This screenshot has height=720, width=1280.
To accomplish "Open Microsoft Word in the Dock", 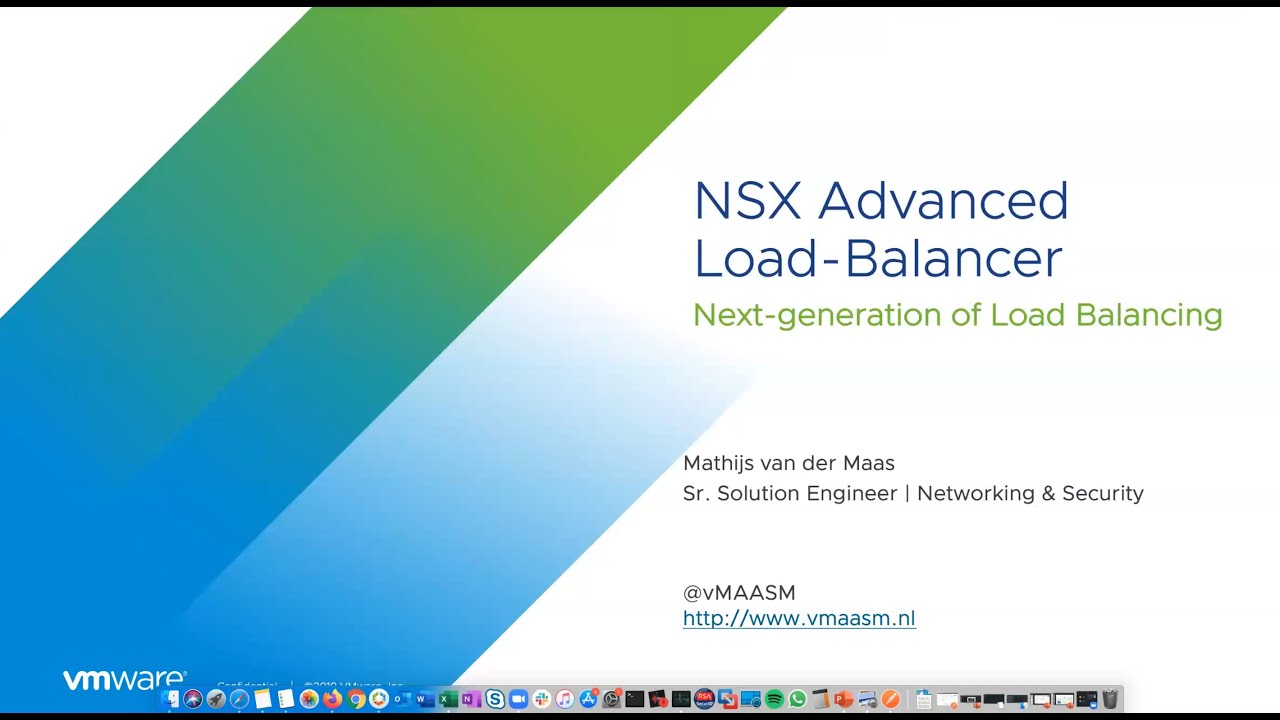I will (x=425, y=699).
